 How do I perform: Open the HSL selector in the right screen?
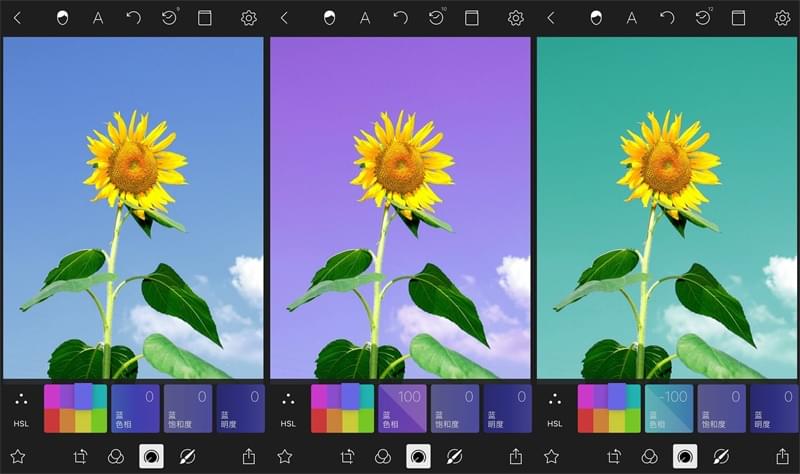point(555,408)
